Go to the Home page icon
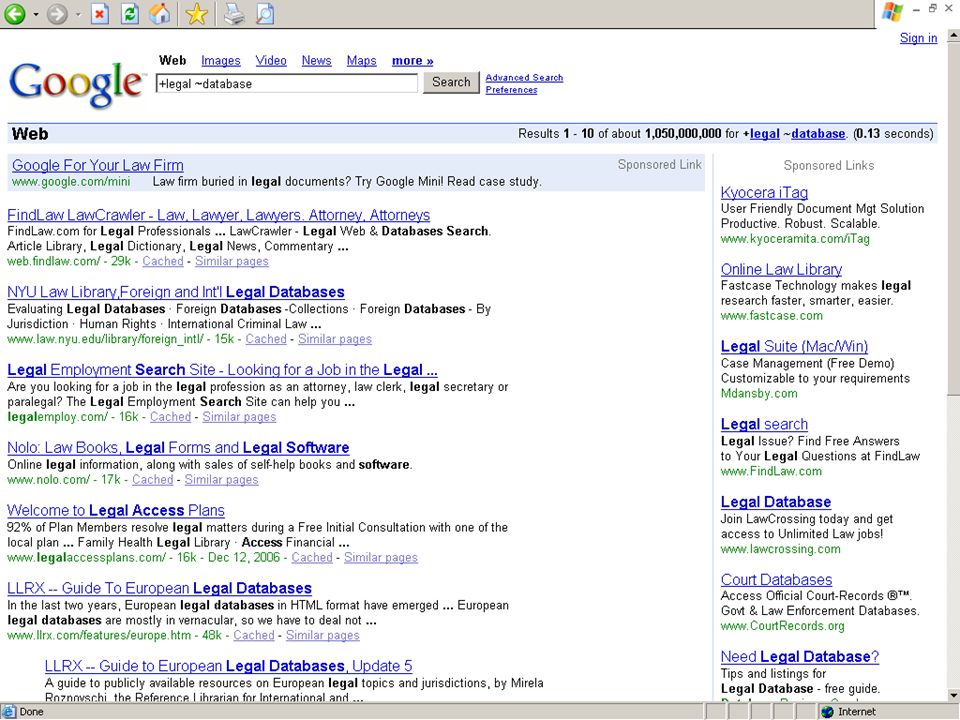The width and height of the screenshot is (960, 720). click(x=160, y=13)
